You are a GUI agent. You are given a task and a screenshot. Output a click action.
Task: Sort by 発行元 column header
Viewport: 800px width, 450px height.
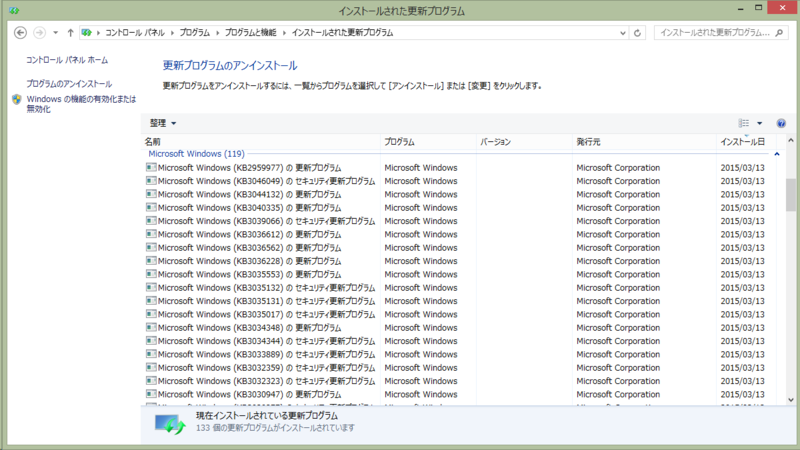pos(644,141)
